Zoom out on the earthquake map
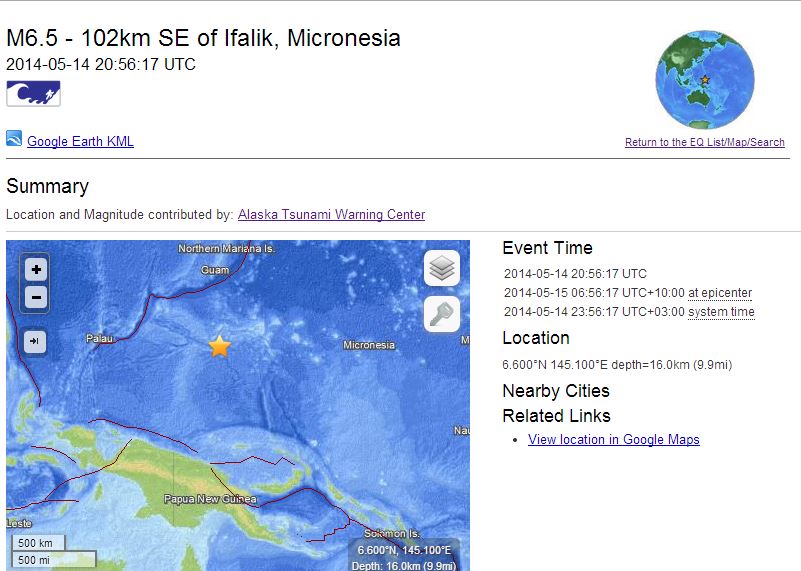This screenshot has height=571, width=801. coord(36,297)
